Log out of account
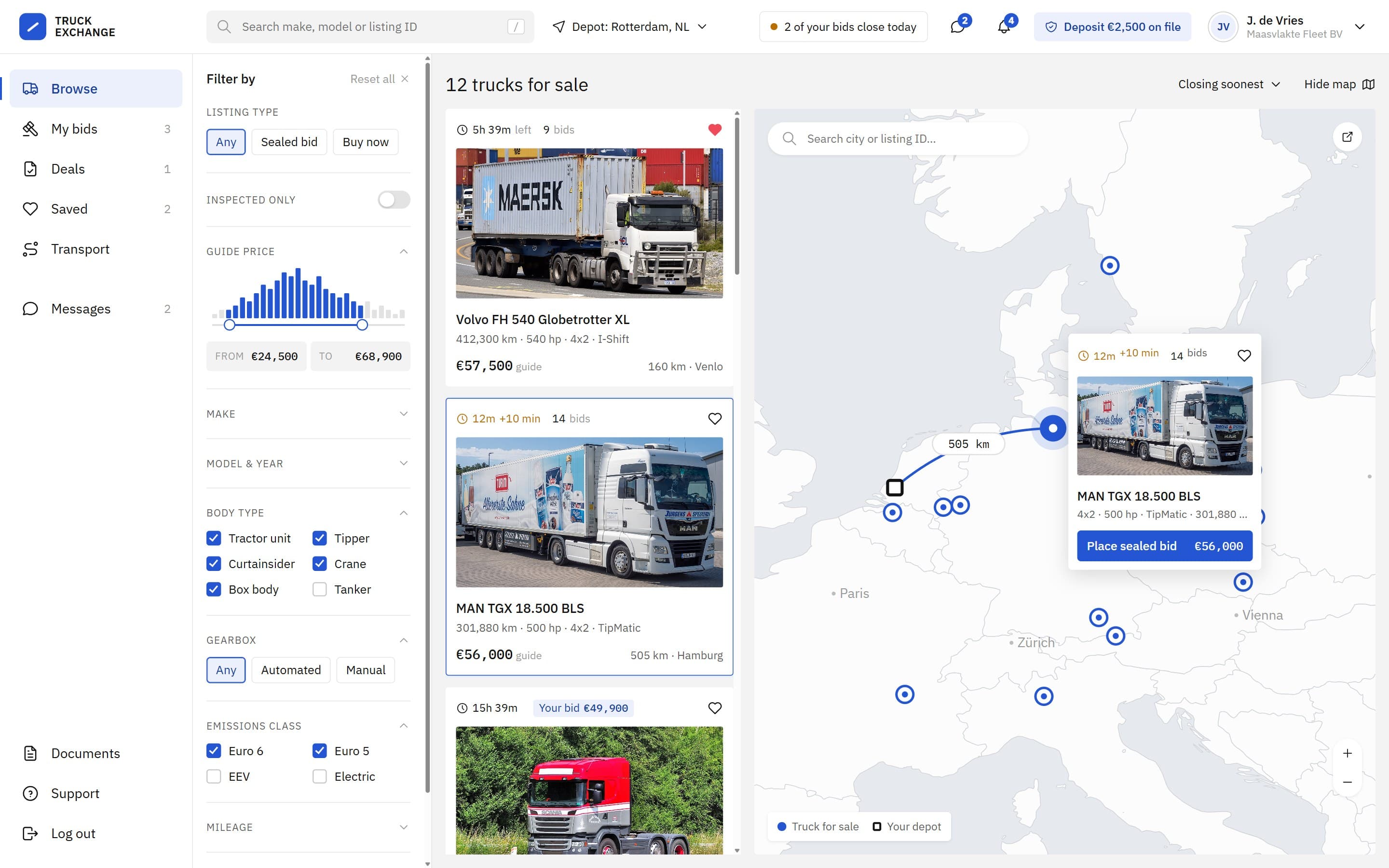 (x=96, y=834)
